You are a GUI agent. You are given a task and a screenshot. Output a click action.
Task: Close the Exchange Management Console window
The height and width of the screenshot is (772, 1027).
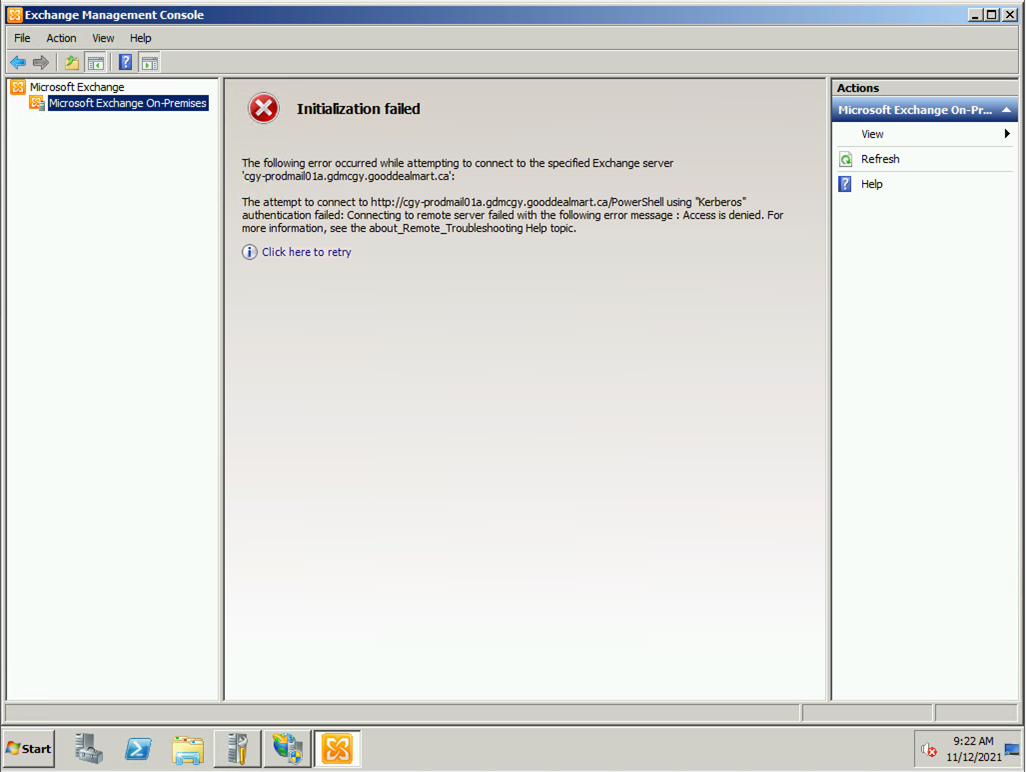pyautogui.click(x=1010, y=14)
